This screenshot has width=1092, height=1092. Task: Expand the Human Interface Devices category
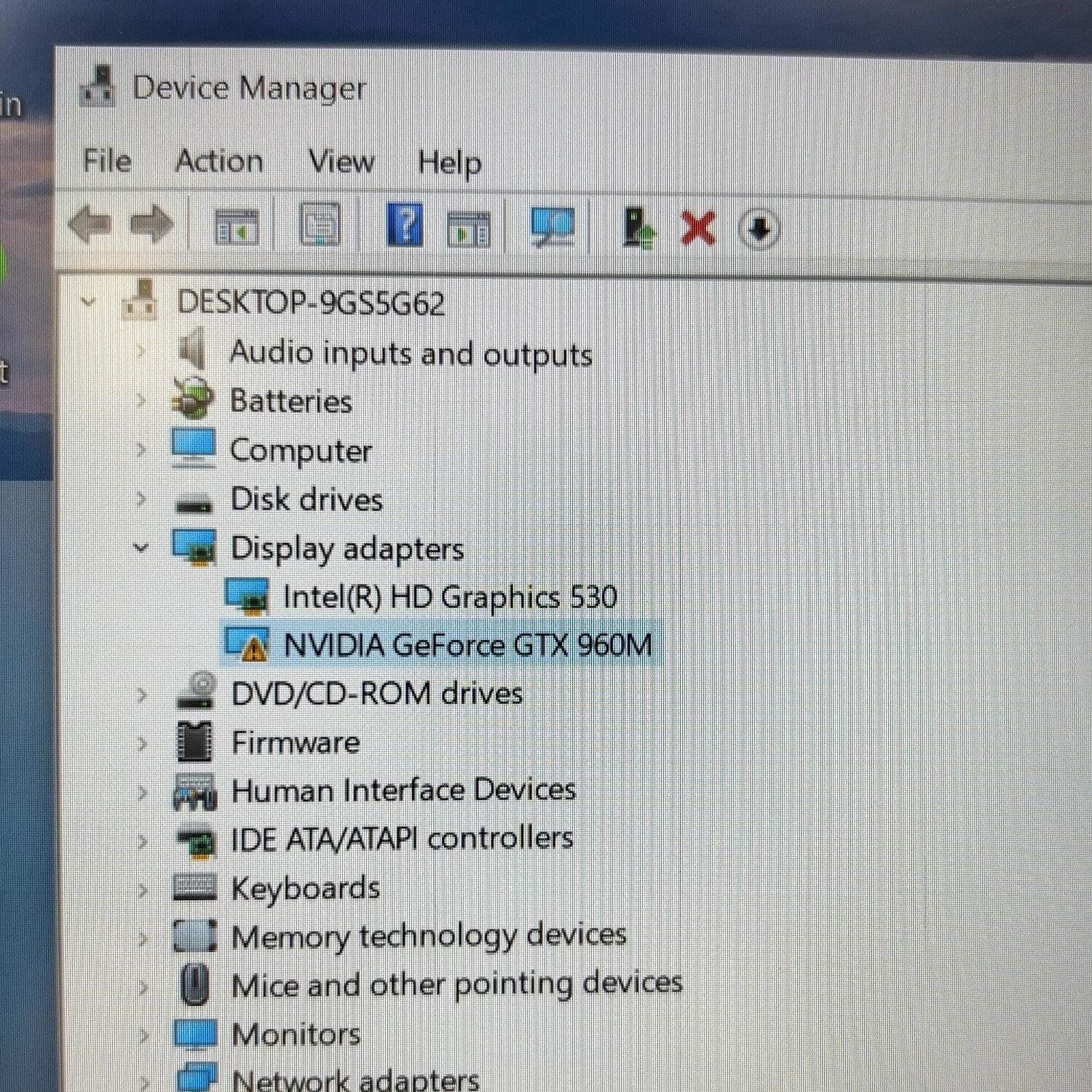pos(143,791)
